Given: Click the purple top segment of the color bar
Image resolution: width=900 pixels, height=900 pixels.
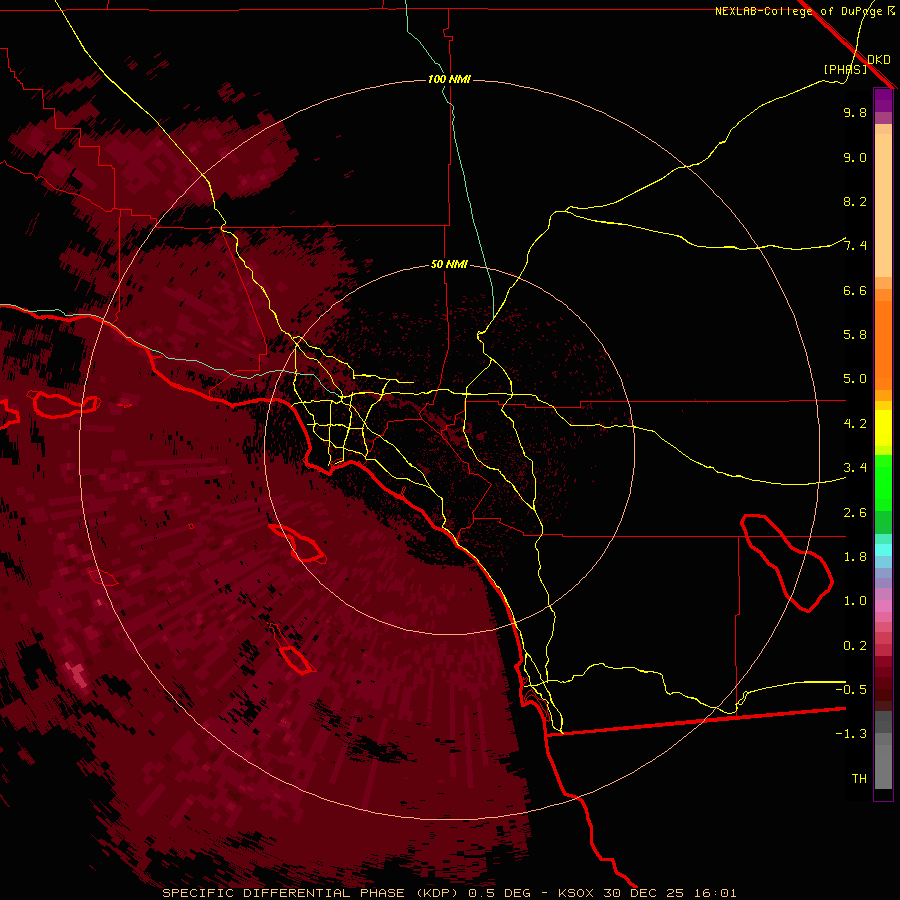Looking at the screenshot, I should click(x=883, y=101).
